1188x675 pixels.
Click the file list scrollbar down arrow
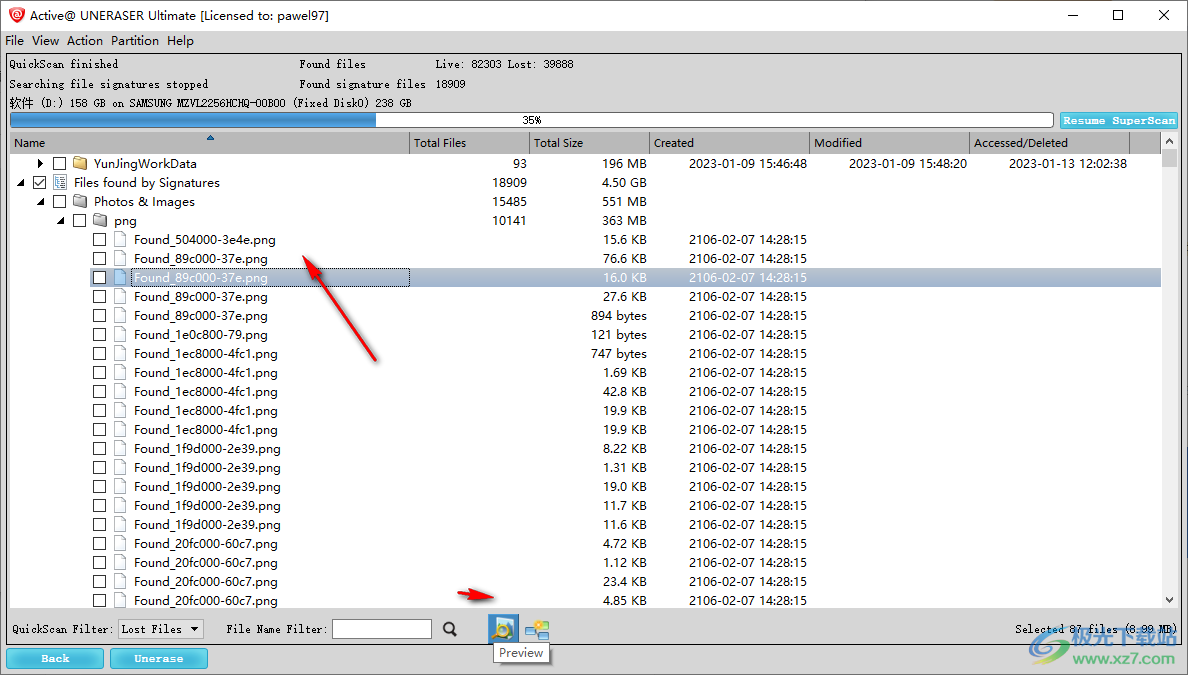(x=1169, y=599)
